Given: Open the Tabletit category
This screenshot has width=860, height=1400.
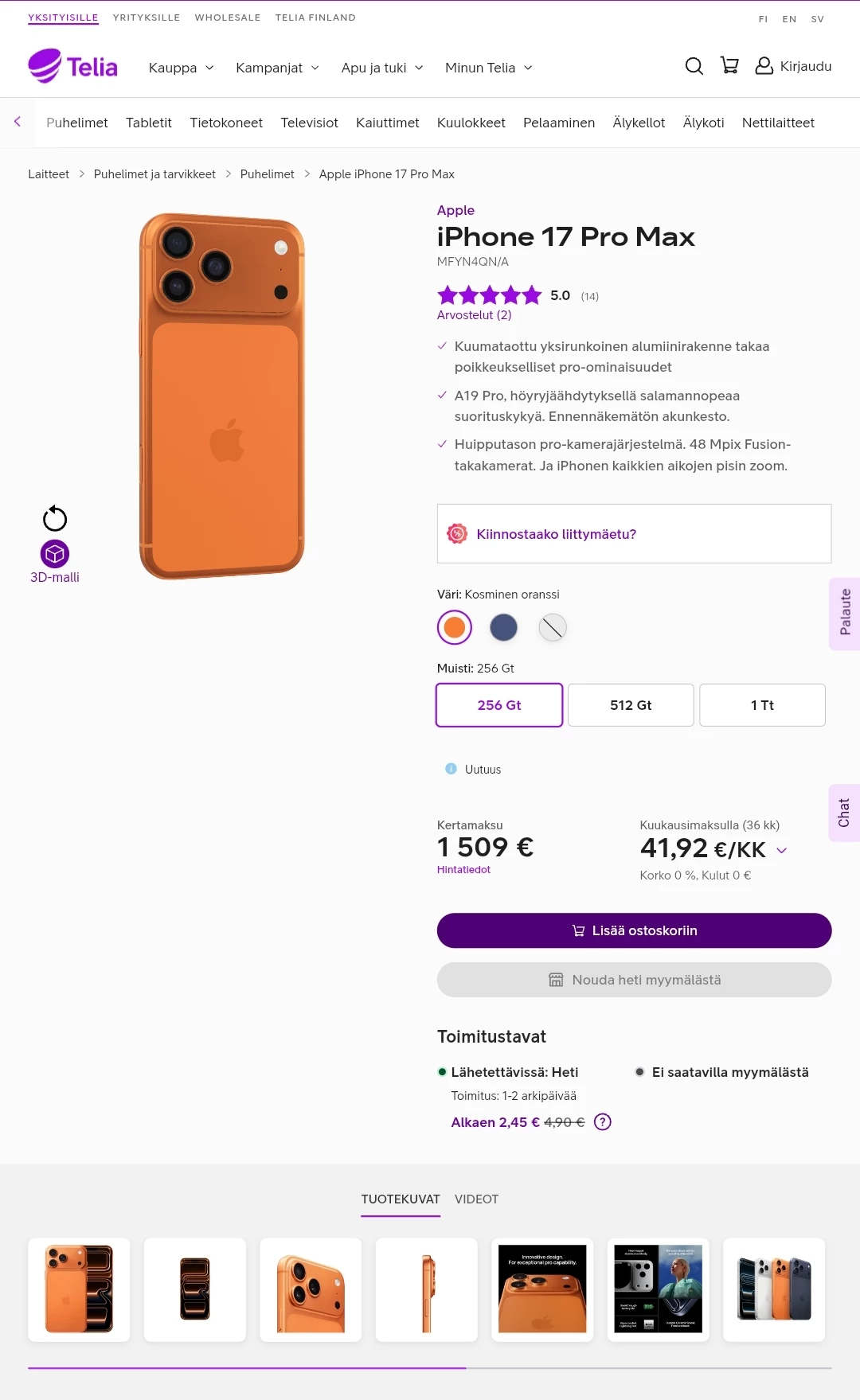Looking at the screenshot, I should (x=149, y=123).
